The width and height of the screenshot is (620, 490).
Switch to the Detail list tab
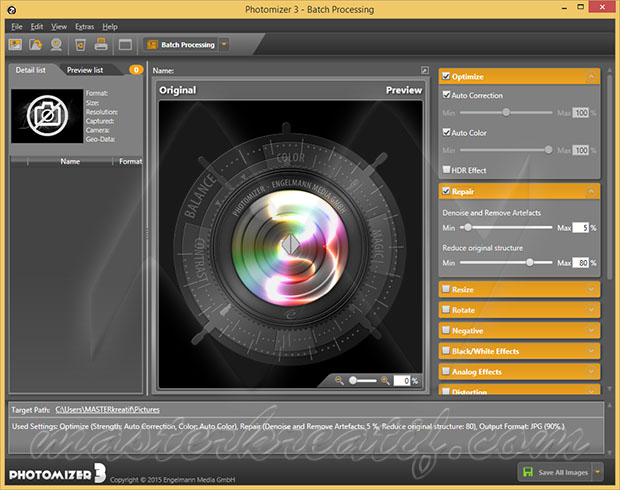tap(30, 70)
